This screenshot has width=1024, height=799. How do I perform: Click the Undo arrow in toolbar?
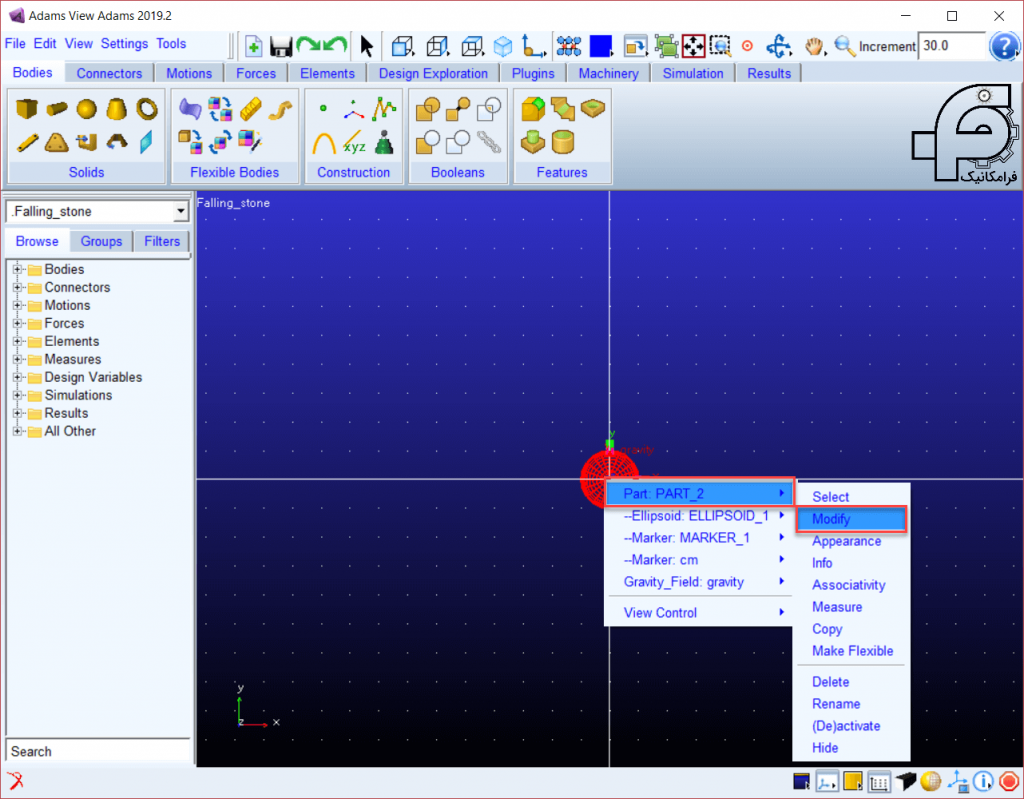pos(335,46)
